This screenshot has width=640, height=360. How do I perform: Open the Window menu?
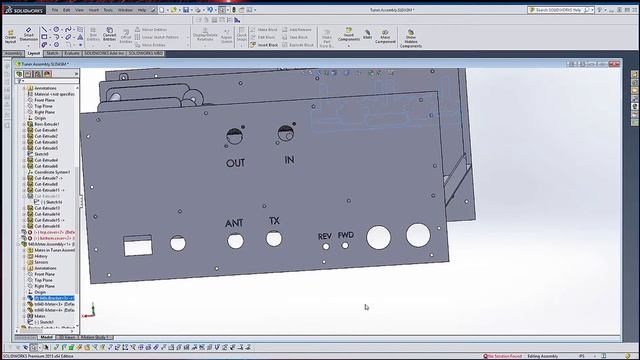(x=125, y=10)
